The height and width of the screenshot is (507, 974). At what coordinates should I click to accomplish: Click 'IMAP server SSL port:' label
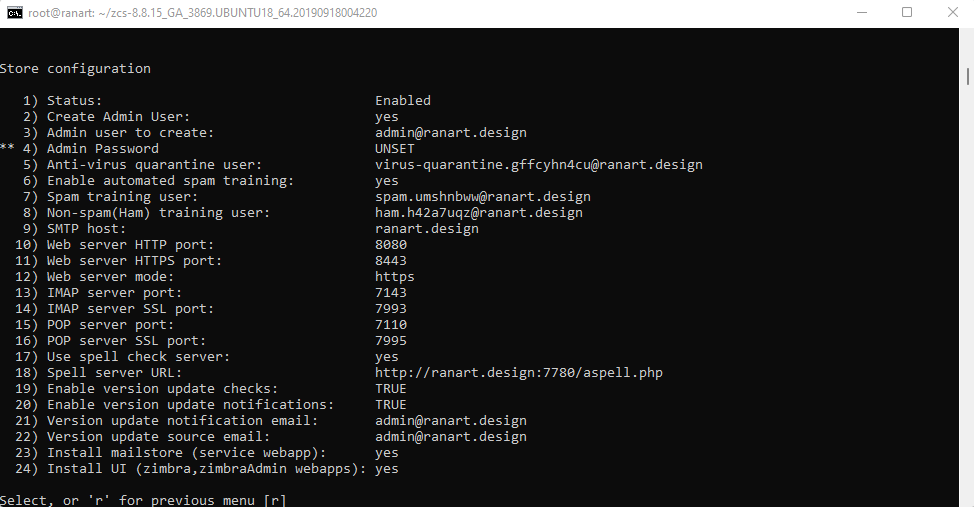(x=130, y=309)
